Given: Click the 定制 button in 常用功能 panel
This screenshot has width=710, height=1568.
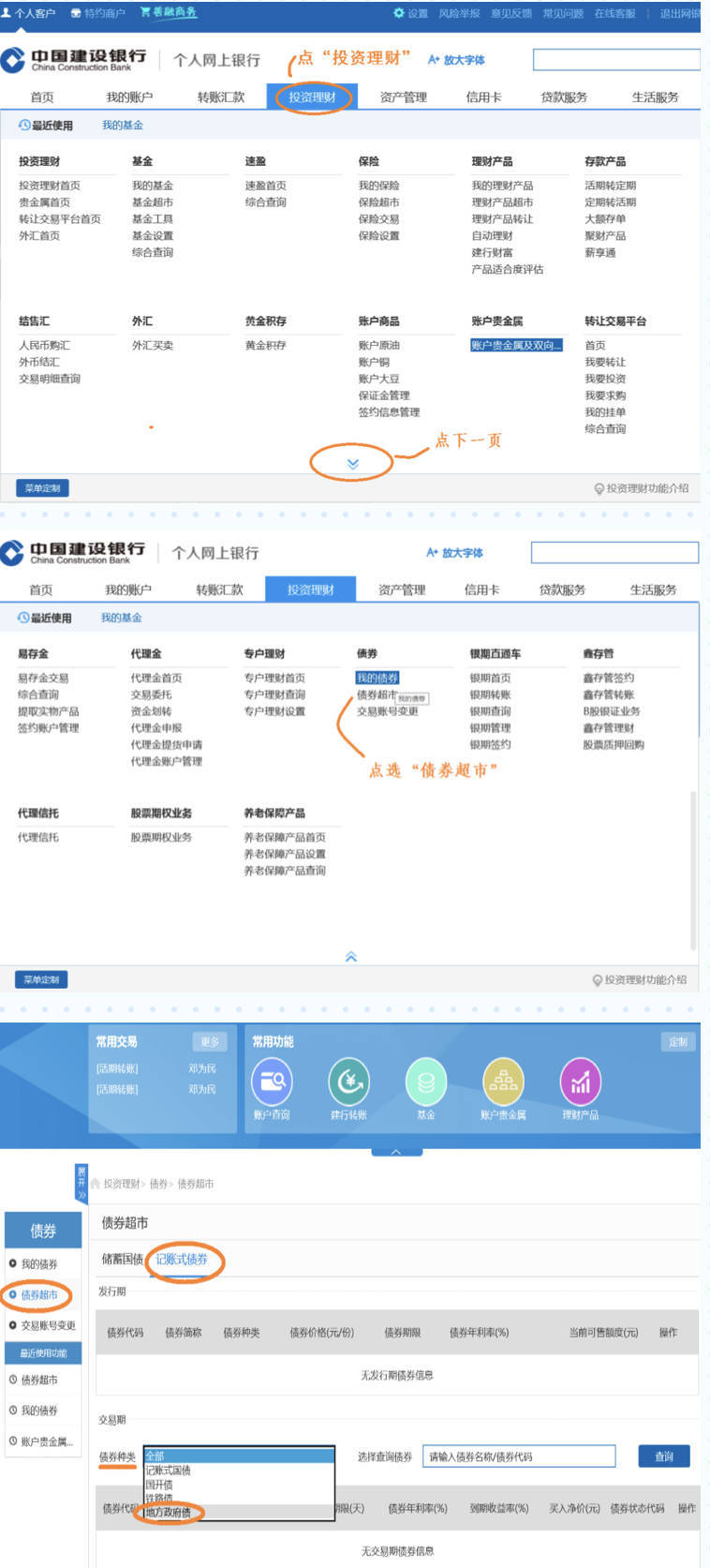Looking at the screenshot, I should [678, 1041].
